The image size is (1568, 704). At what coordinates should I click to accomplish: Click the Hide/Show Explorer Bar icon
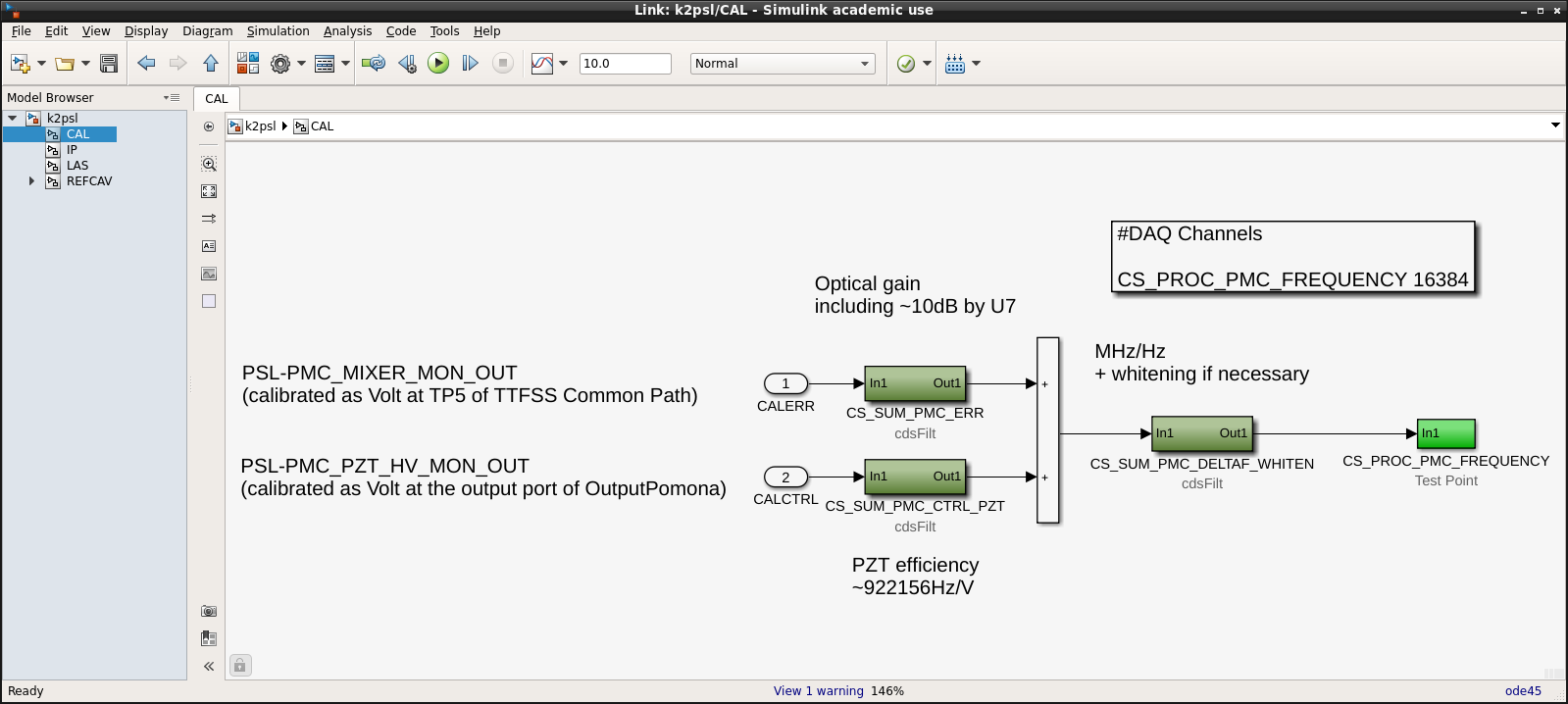coord(209,126)
